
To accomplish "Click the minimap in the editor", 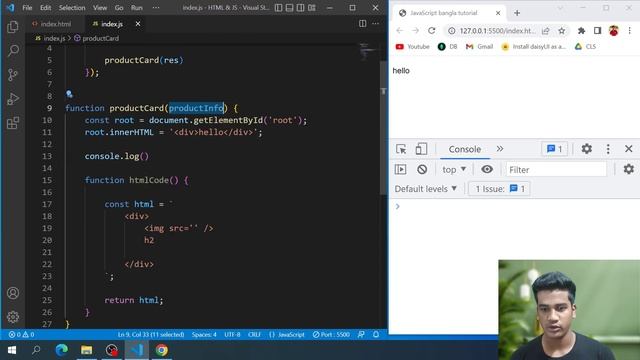I will (x=369, y=53).
